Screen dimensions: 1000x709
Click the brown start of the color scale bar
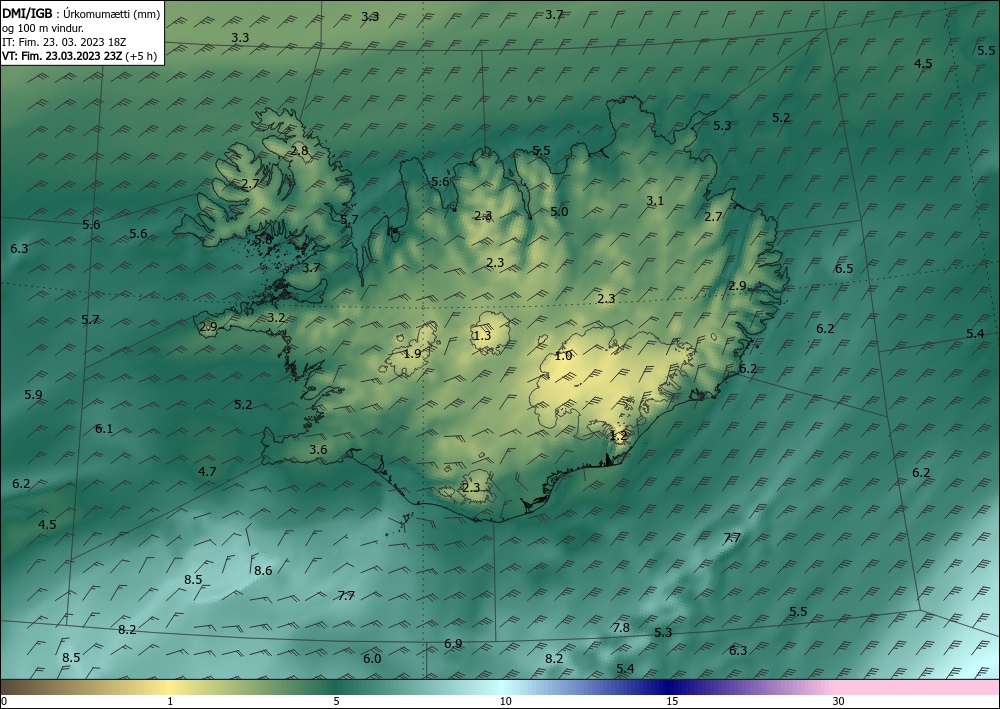point(26,687)
